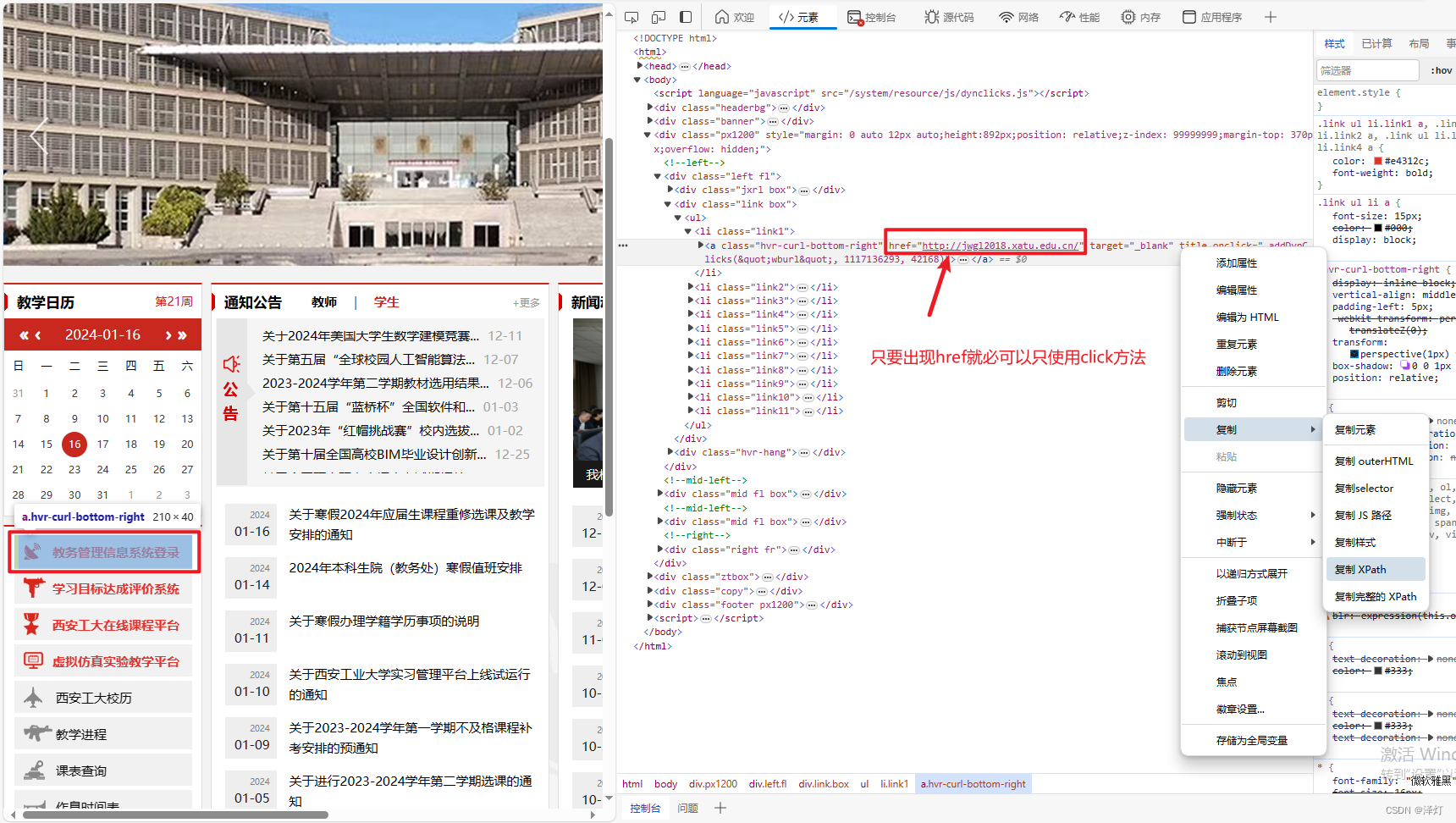Switch to the 学生 notice tab
The width and height of the screenshot is (1456, 823).
pos(386,302)
